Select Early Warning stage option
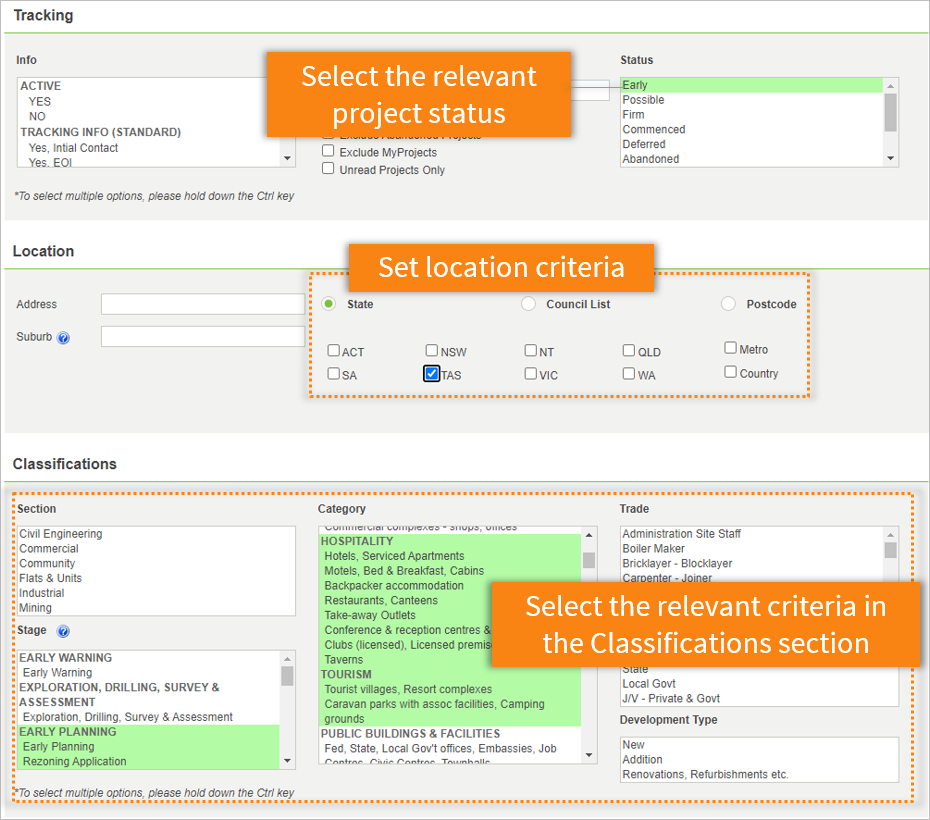 (x=149, y=673)
